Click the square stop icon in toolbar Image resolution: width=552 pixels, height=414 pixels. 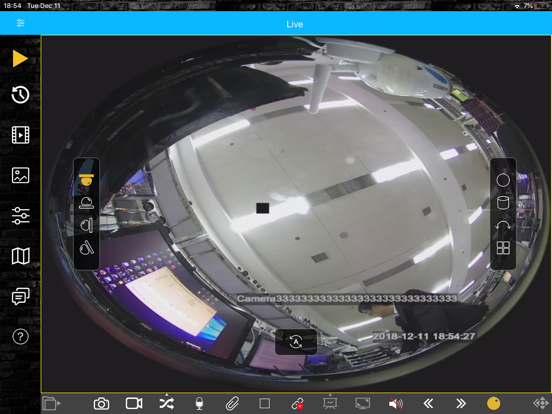(x=265, y=403)
